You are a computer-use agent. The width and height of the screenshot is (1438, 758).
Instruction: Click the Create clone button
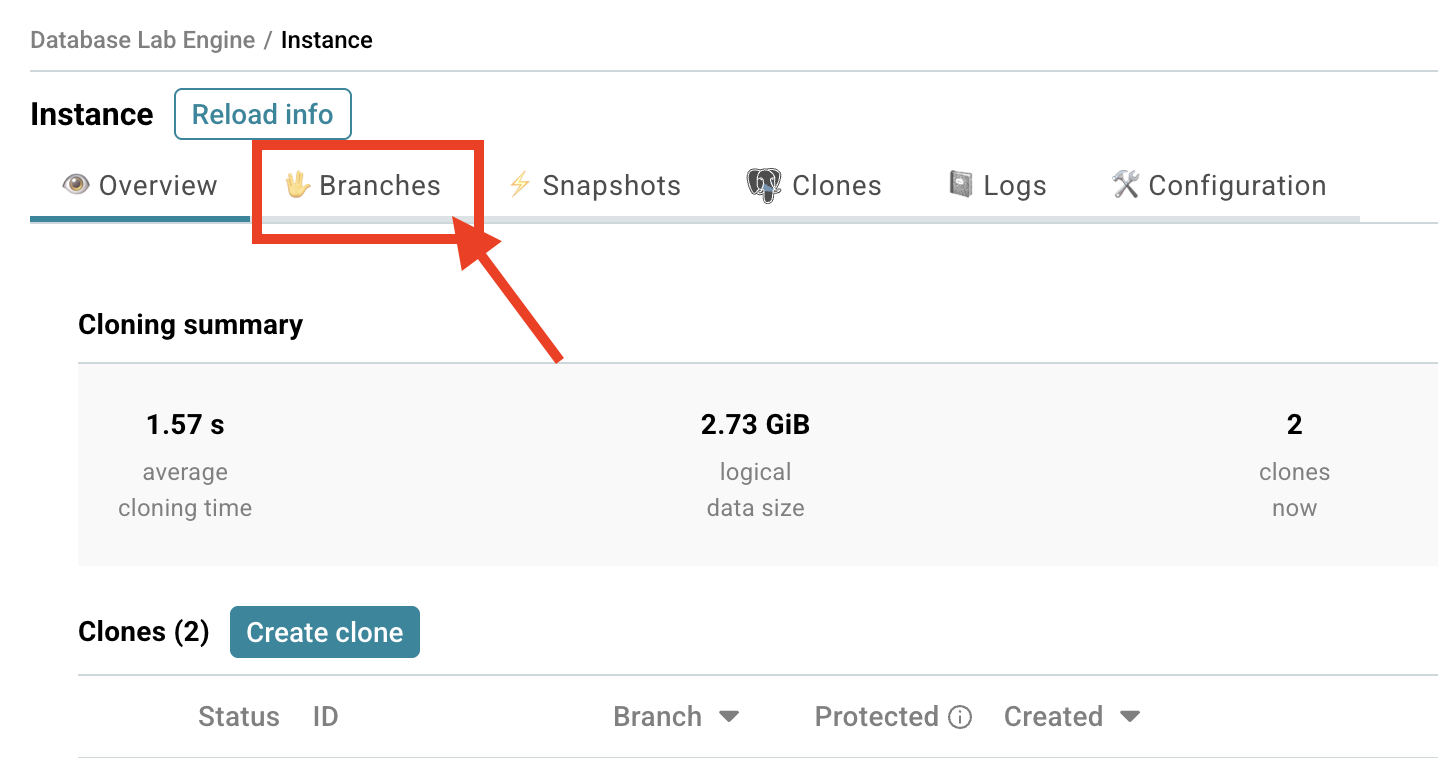(x=325, y=632)
